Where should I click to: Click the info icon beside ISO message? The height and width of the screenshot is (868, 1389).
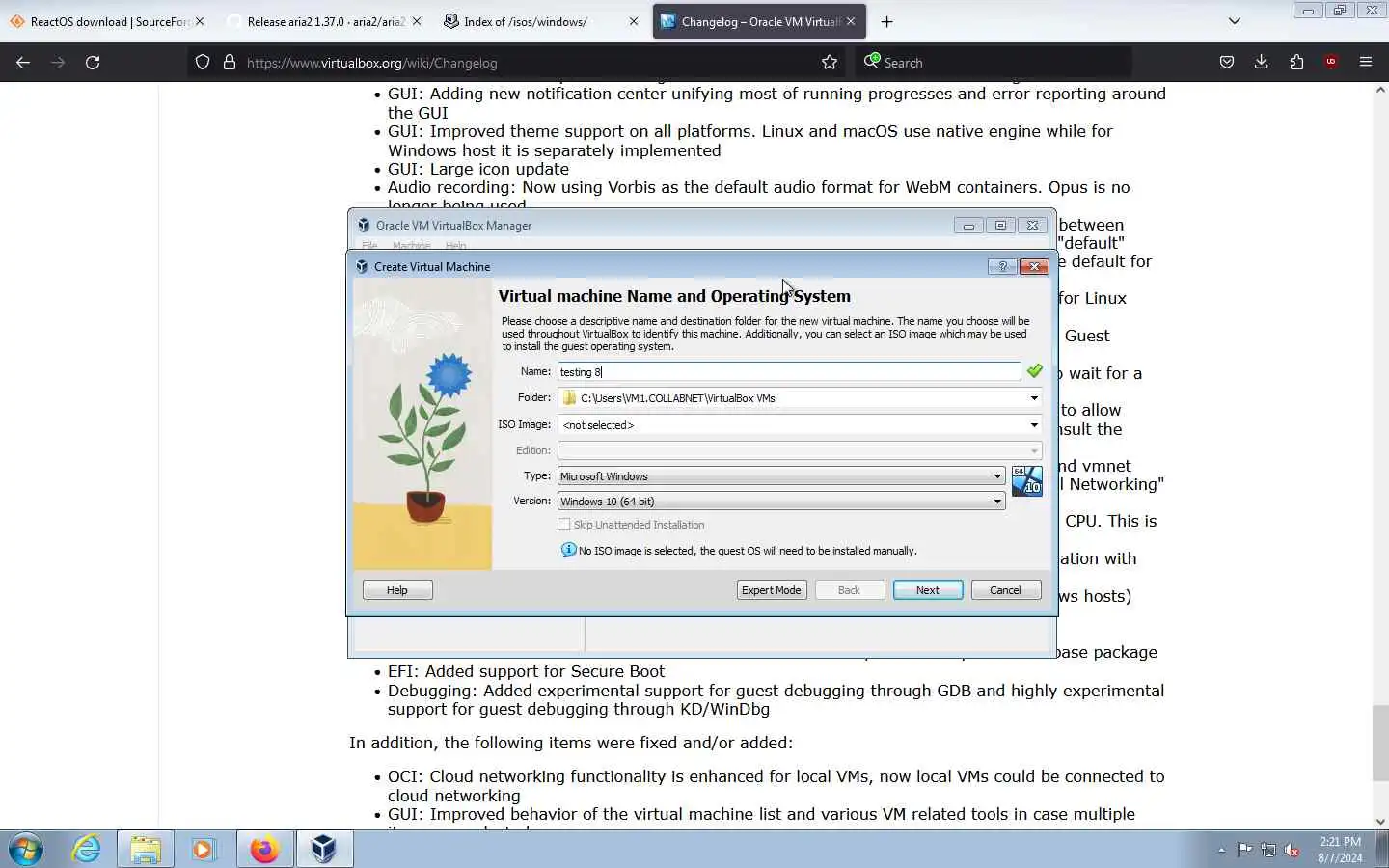[x=568, y=550]
